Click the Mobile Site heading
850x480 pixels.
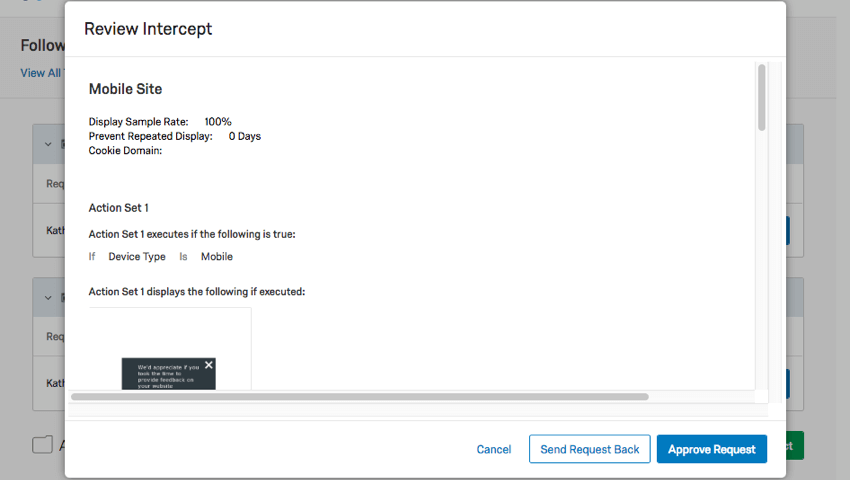(x=125, y=89)
